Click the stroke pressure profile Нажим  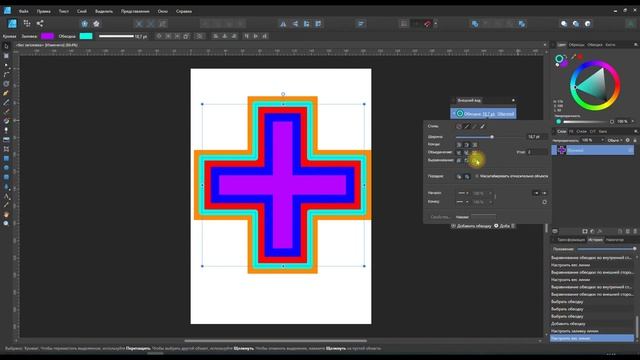[x=484, y=217]
